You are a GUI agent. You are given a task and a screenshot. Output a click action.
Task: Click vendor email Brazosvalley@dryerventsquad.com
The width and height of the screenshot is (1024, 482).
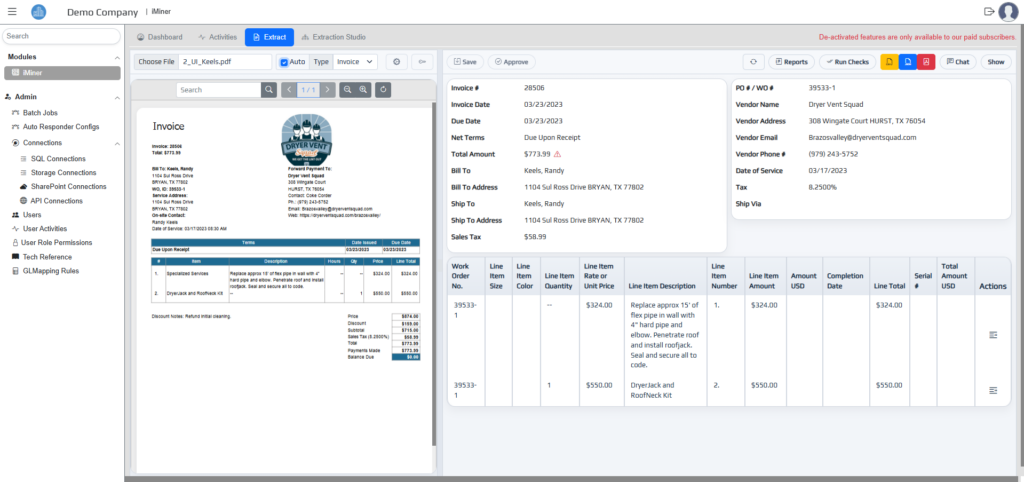[862, 138]
